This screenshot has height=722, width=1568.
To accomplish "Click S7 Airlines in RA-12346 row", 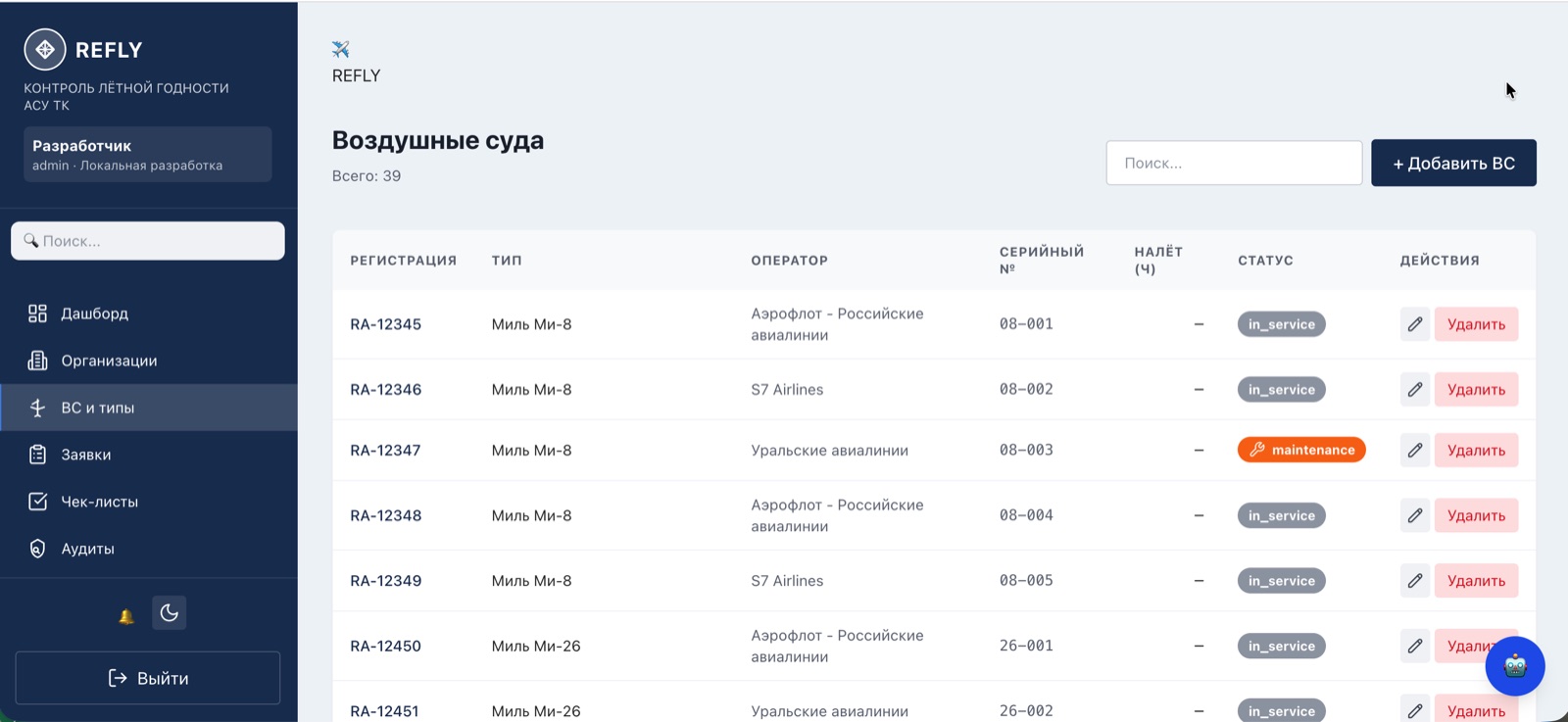I will 787,390.
